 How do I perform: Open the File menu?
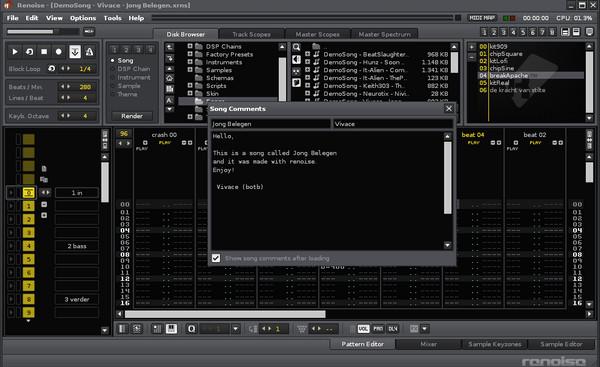pyautogui.click(x=13, y=18)
